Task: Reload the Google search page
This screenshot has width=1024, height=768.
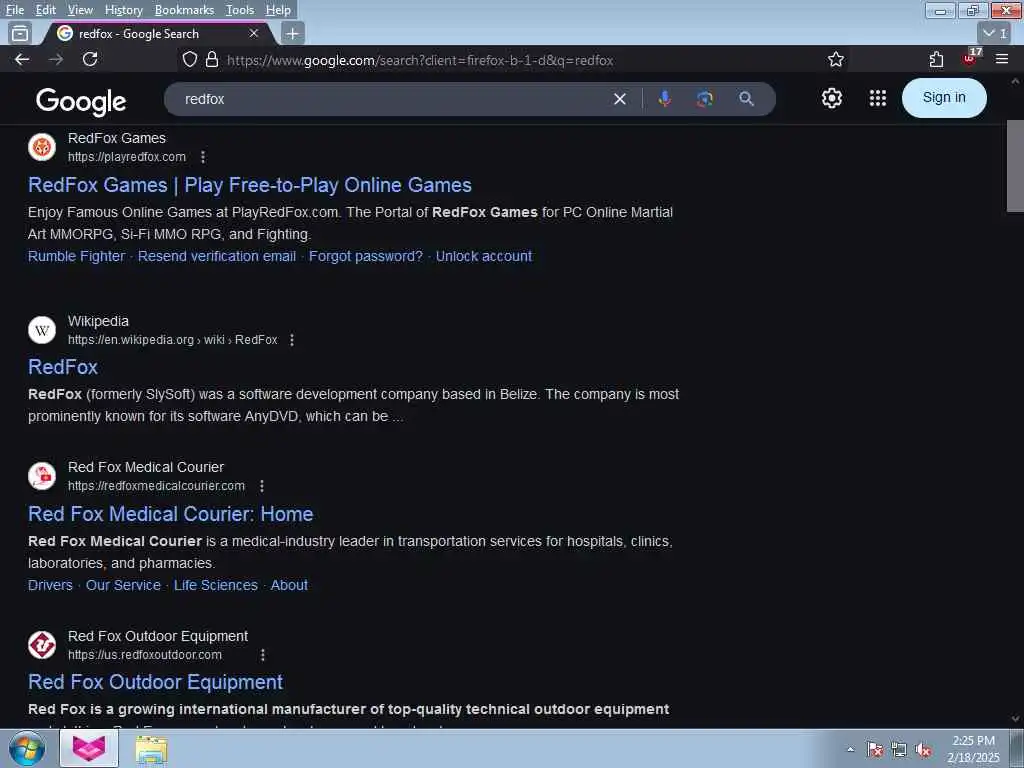Action: click(x=90, y=59)
